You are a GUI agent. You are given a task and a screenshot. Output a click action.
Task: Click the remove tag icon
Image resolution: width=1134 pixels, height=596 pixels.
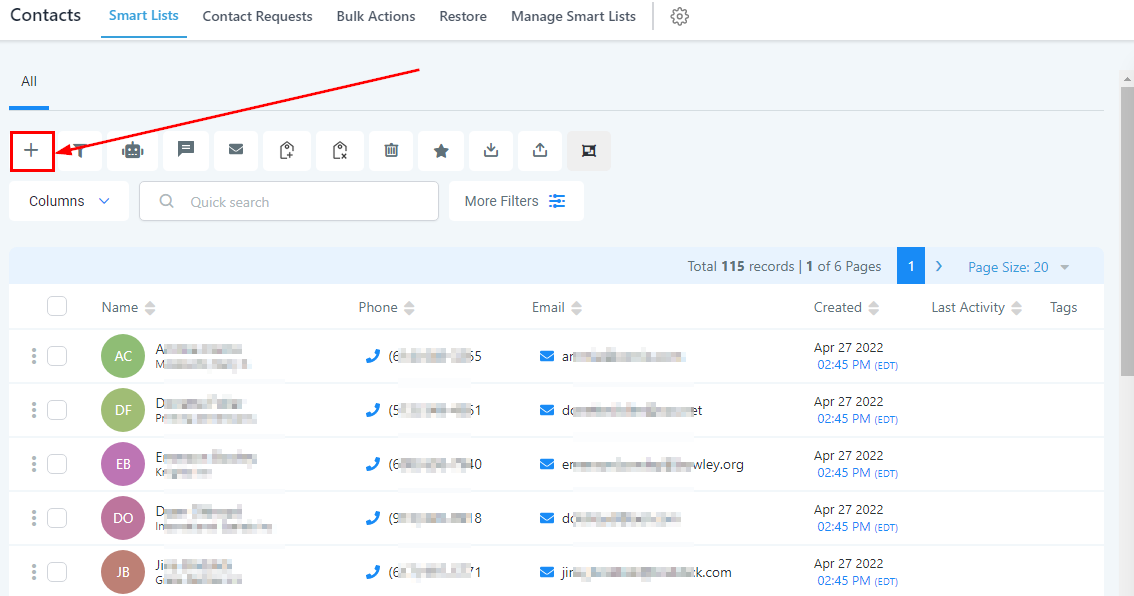[340, 150]
